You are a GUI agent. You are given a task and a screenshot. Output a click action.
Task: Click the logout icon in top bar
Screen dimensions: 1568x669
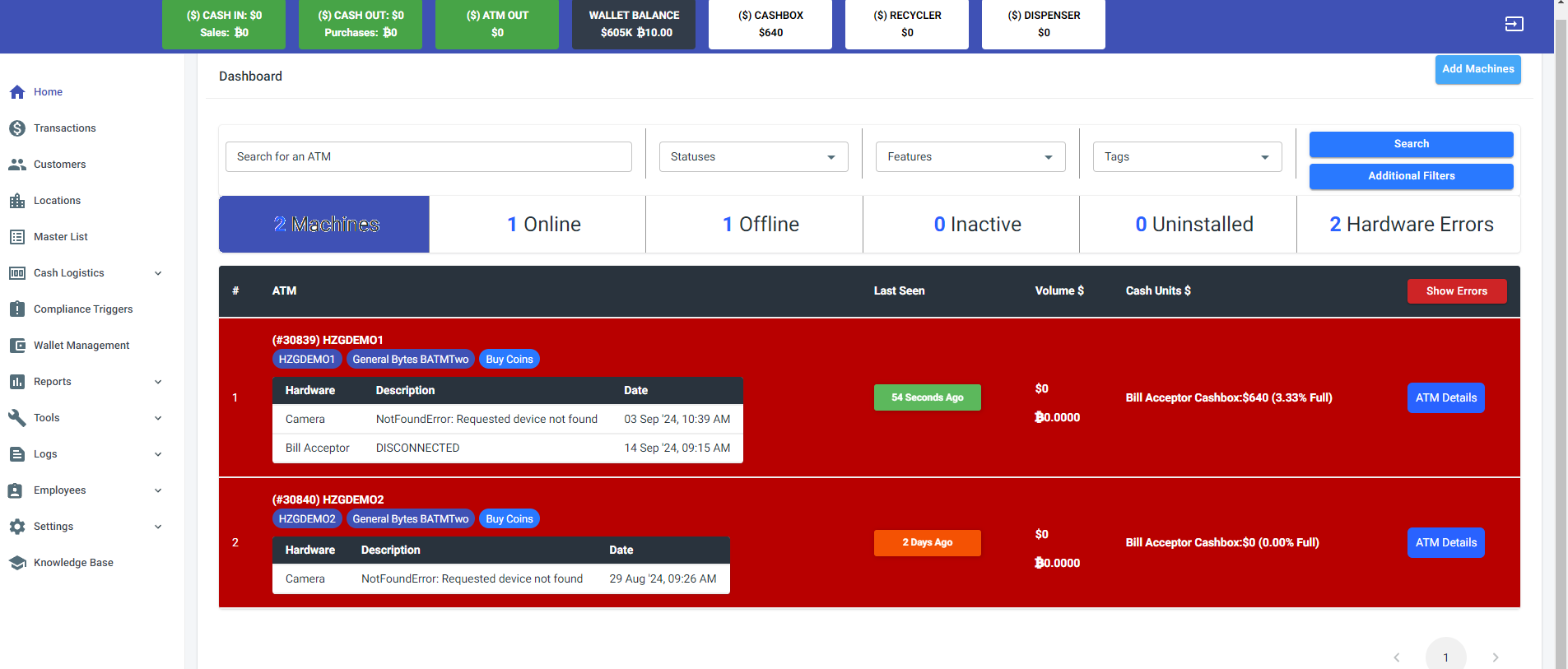click(x=1514, y=24)
